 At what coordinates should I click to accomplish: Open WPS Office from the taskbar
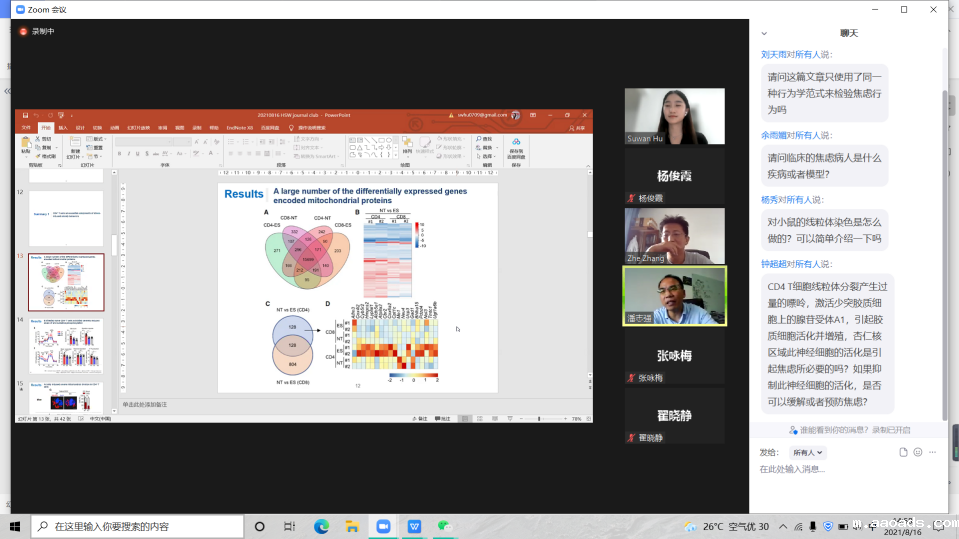414,526
